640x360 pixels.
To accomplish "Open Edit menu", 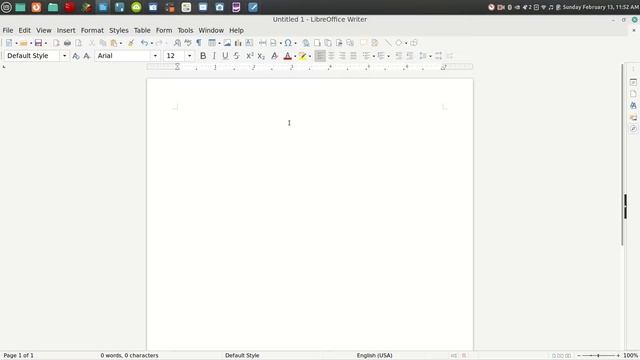I will click(24, 30).
